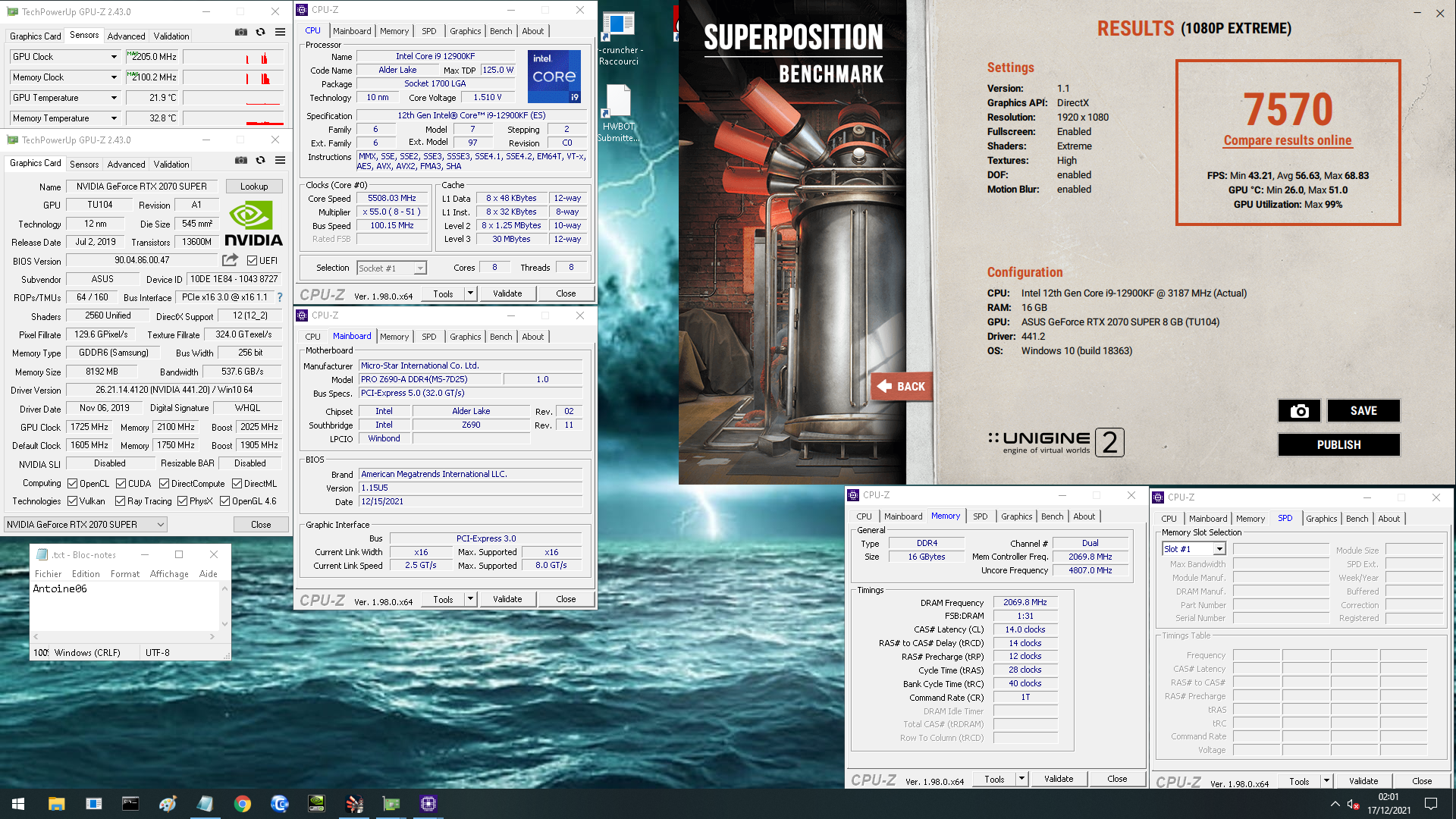Click the camera screenshot button in Superposition
This screenshot has height=819, width=1456.
coord(1299,410)
